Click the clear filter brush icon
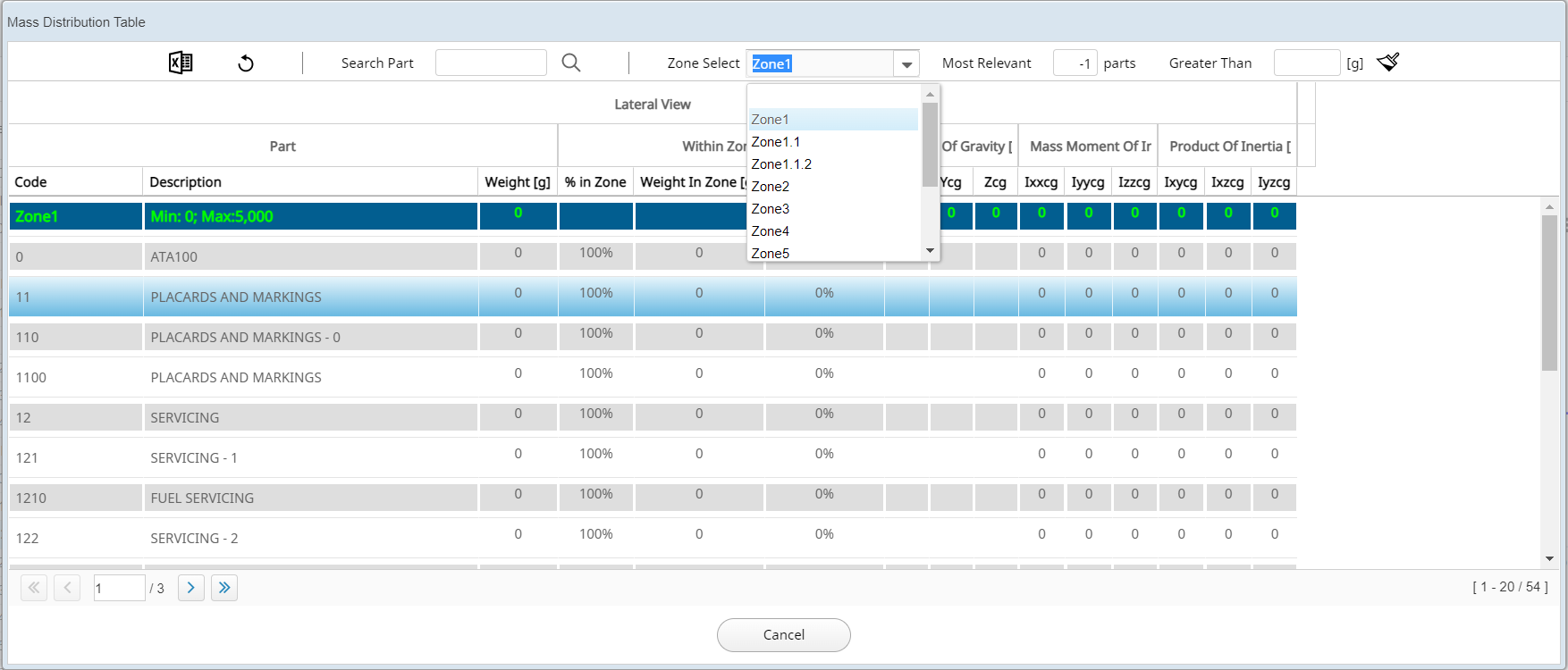Screen dimensions: 1568x670 click(1387, 63)
